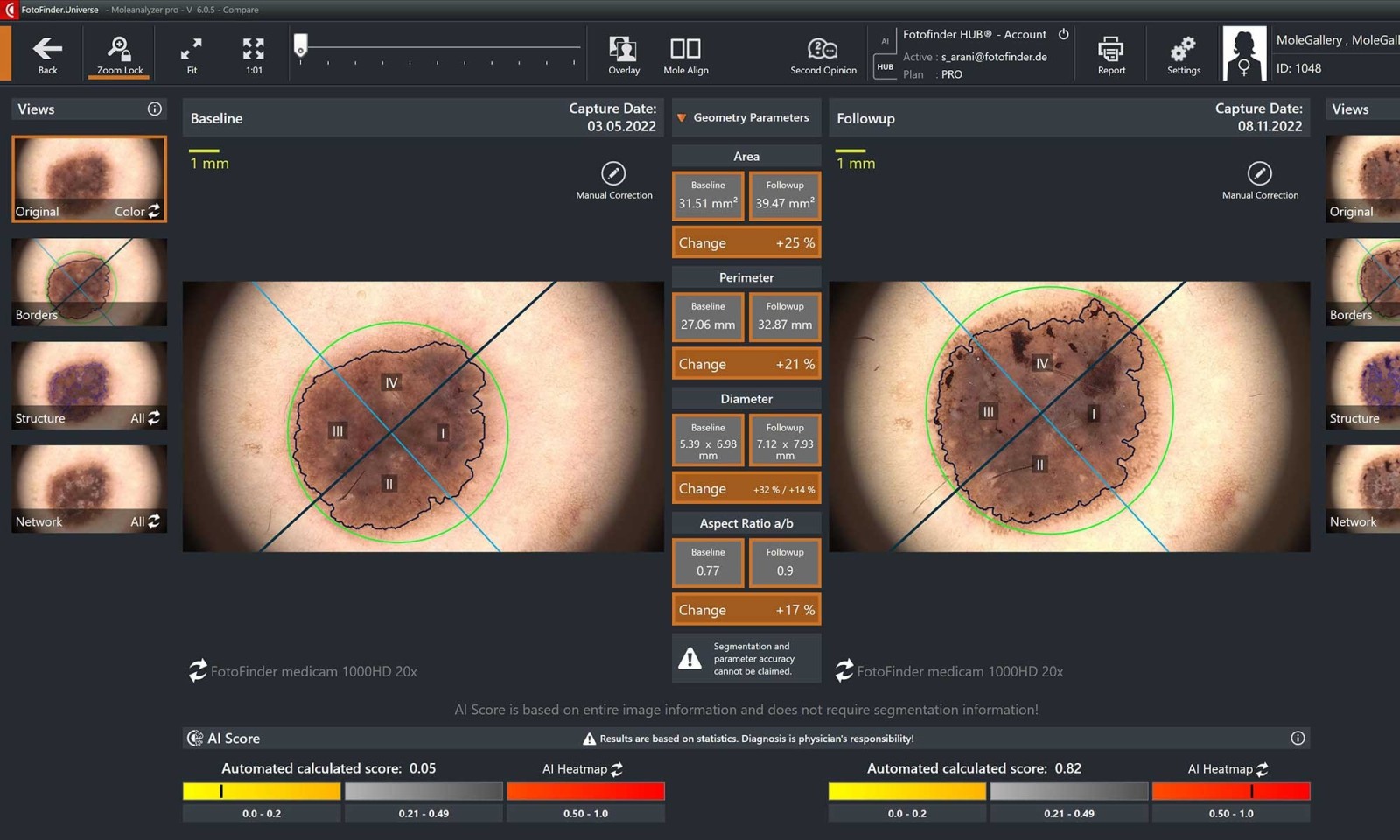Click the account power icon
Viewport: 1400px width, 840px height.
pyautogui.click(x=1064, y=34)
